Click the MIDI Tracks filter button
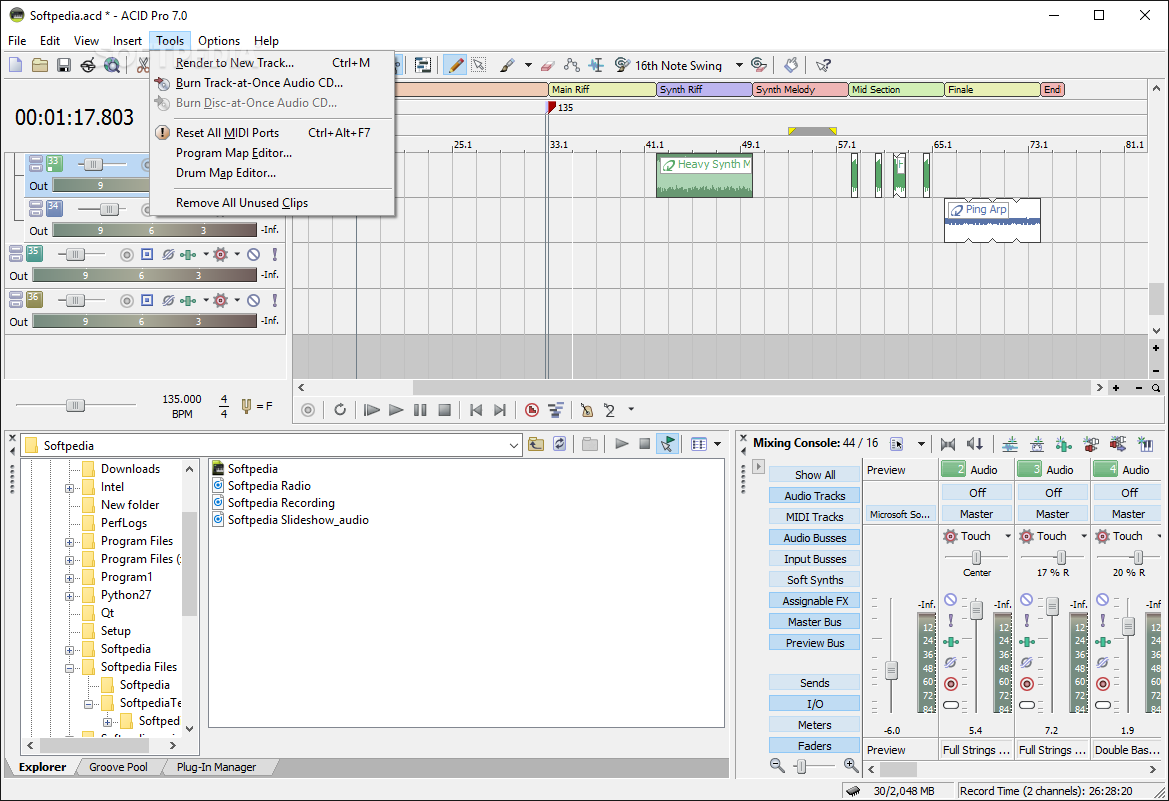1169x801 pixels. [814, 517]
